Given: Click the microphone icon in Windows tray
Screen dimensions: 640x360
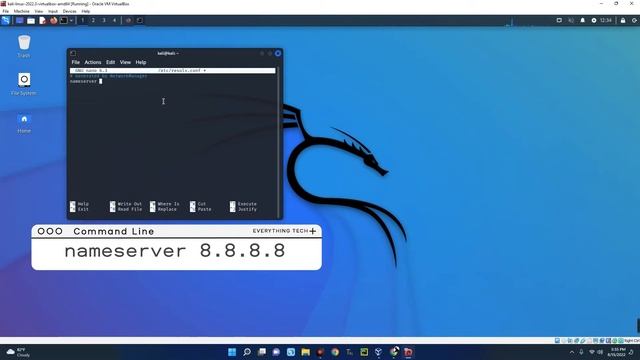Looking at the screenshot, I should click(x=581, y=352).
